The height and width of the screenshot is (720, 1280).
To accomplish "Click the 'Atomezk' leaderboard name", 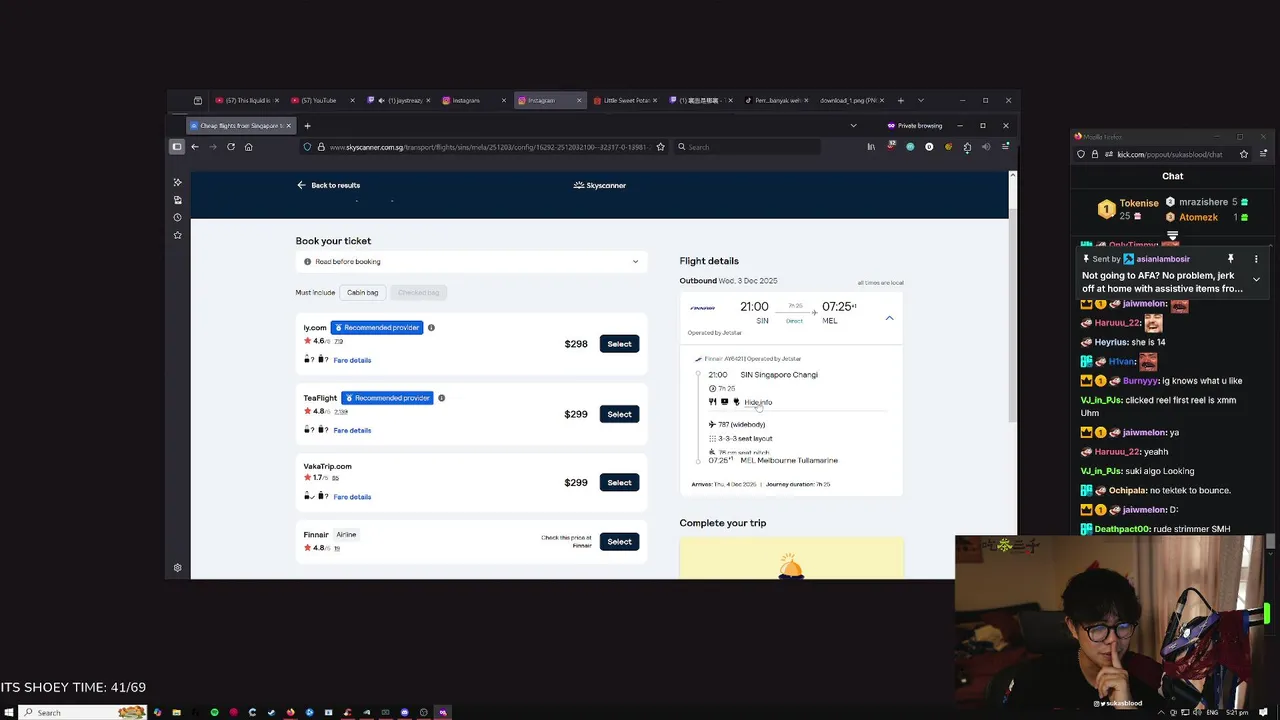I will pos(1198,217).
